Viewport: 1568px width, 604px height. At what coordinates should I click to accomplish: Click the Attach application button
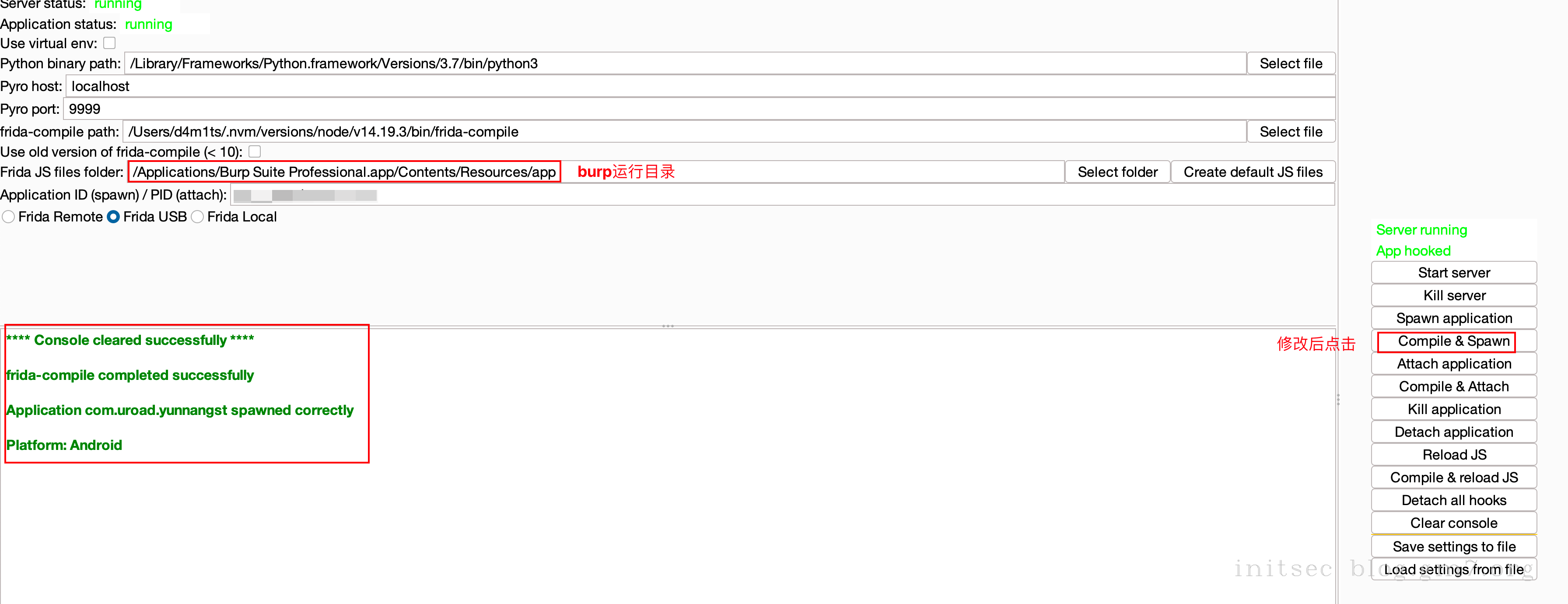click(x=1453, y=364)
